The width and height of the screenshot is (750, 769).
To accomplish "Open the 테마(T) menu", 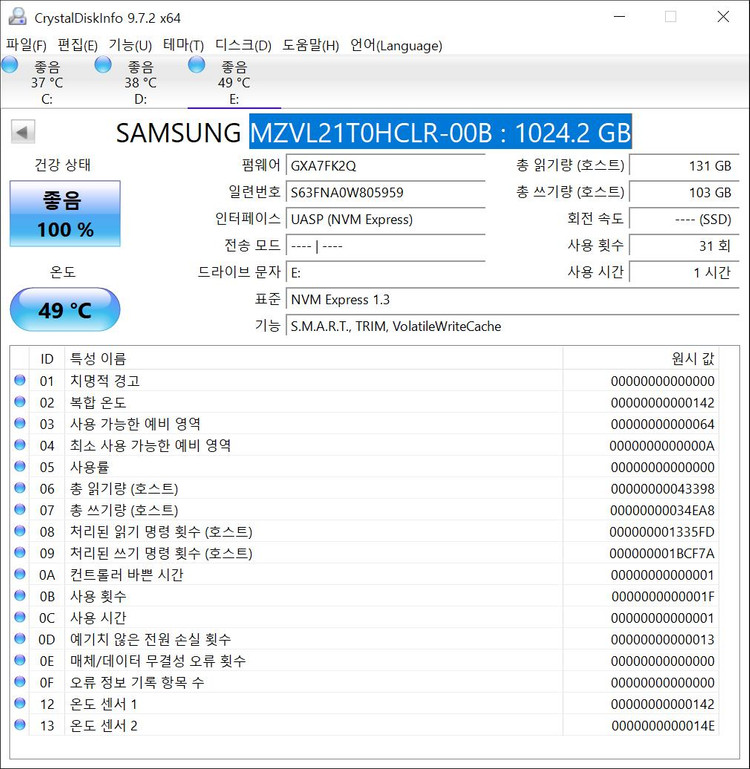I will [x=183, y=45].
